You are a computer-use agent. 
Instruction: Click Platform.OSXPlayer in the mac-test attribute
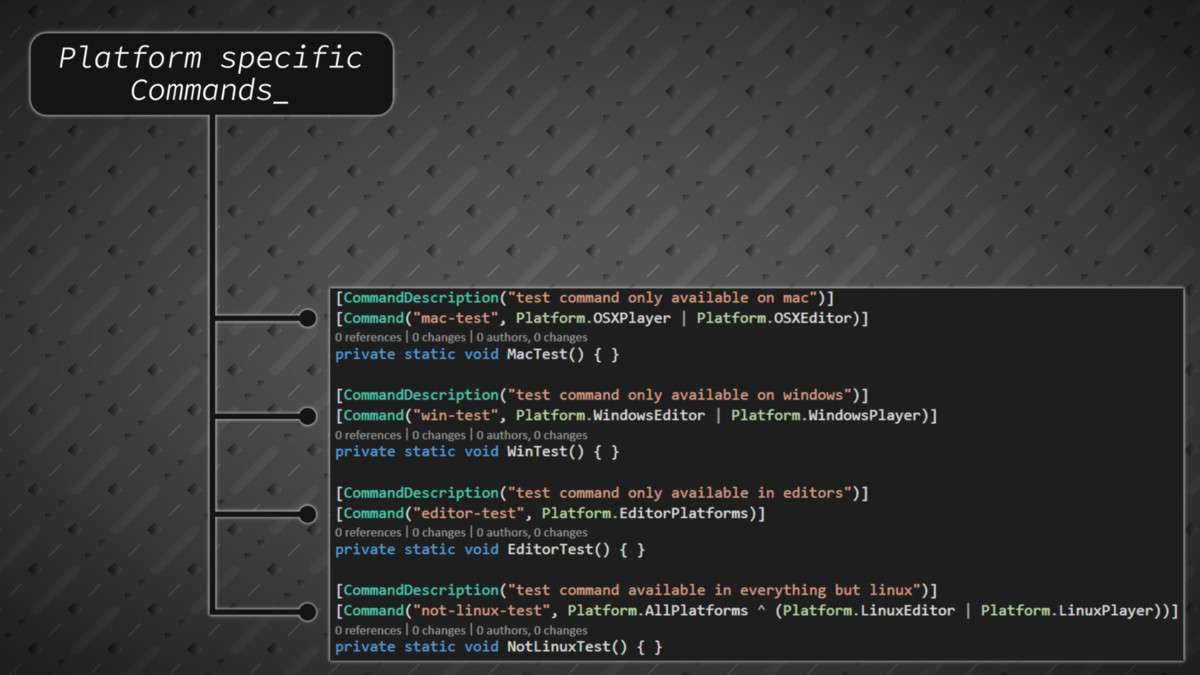click(x=593, y=318)
